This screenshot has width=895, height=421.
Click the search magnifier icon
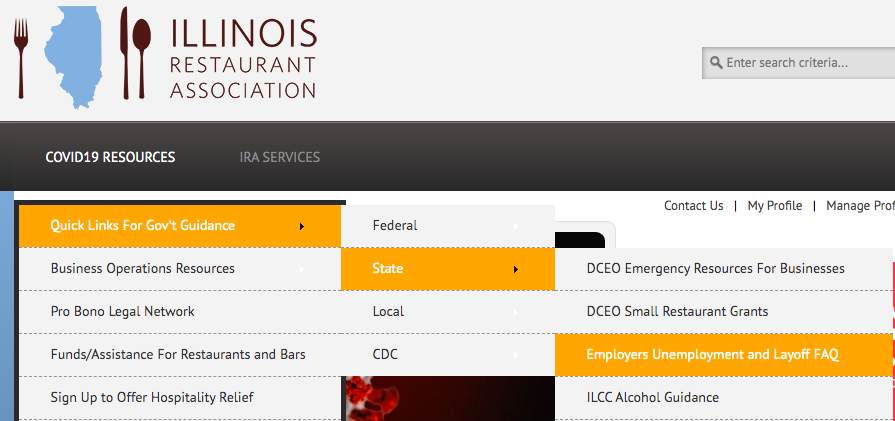716,63
